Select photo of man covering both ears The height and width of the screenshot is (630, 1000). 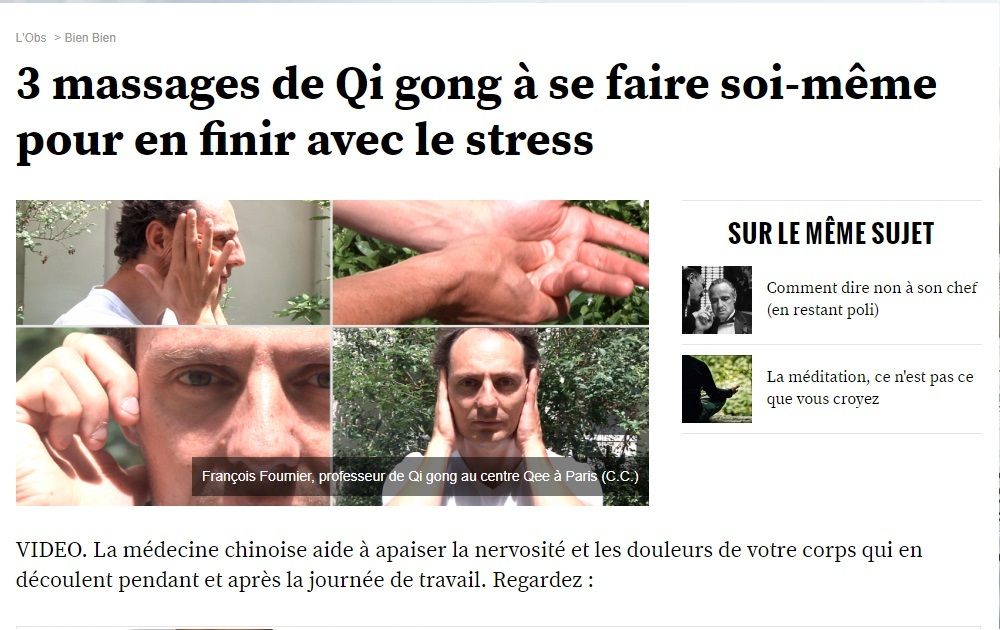[x=490, y=416]
